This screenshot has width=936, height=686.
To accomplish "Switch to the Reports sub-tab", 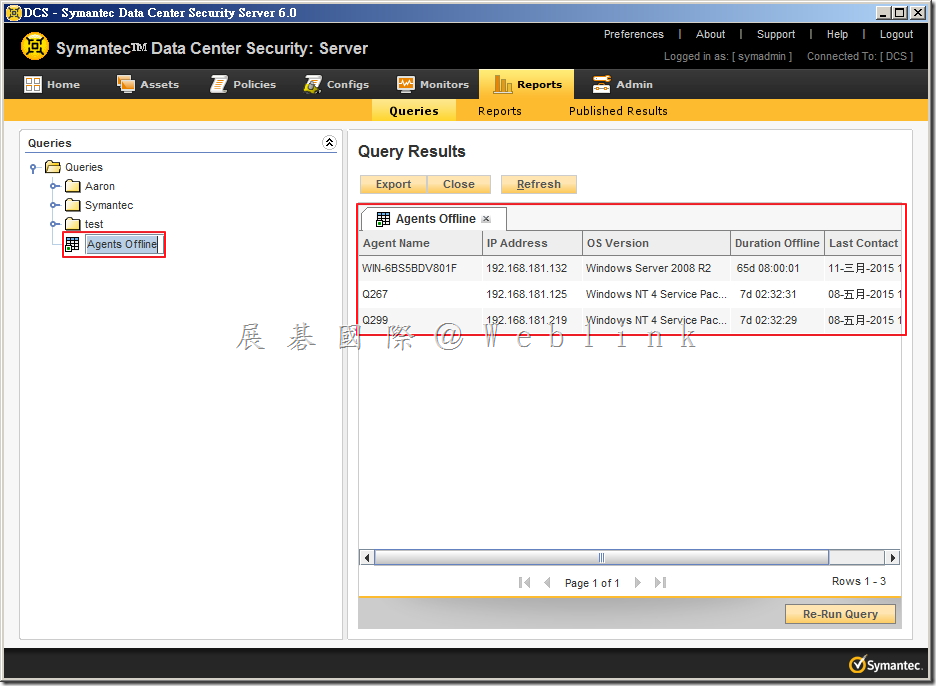I will (x=500, y=110).
